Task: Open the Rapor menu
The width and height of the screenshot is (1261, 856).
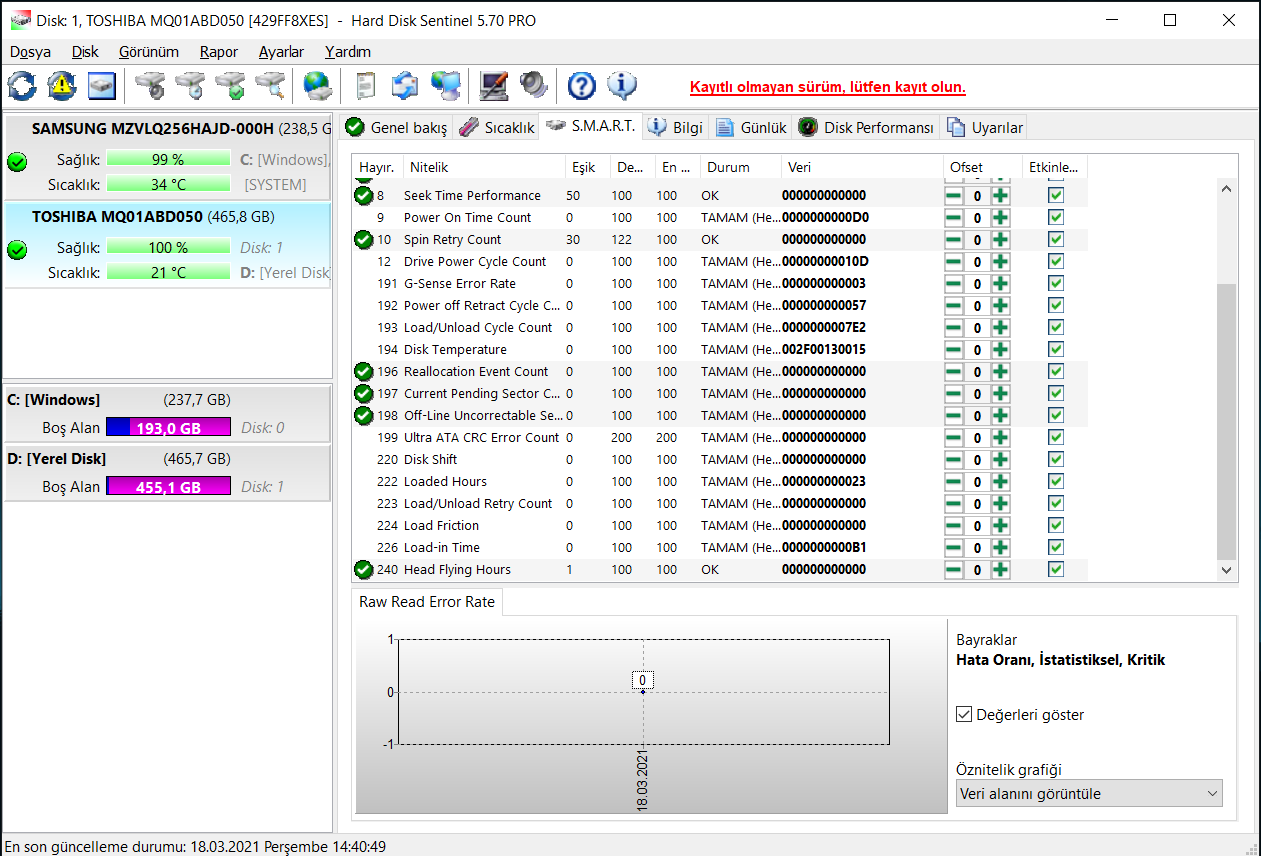Action: 218,52
